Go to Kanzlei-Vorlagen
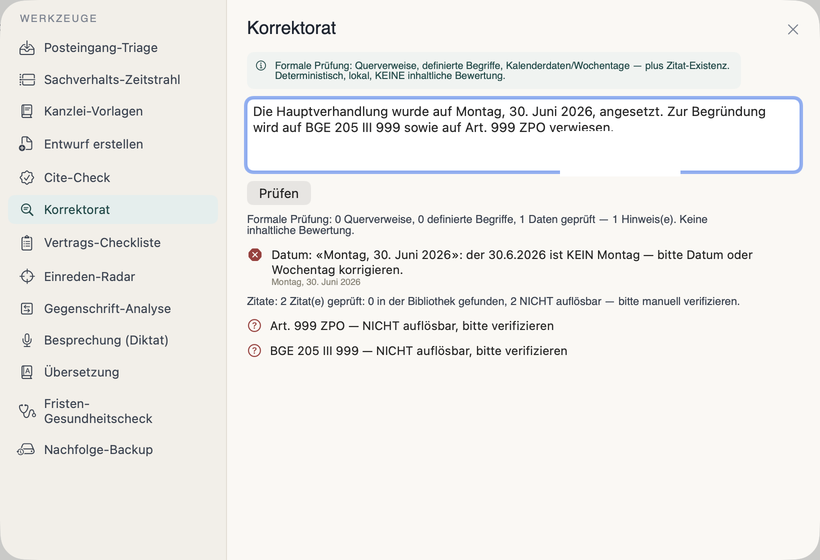820x560 pixels. [x=113, y=111]
